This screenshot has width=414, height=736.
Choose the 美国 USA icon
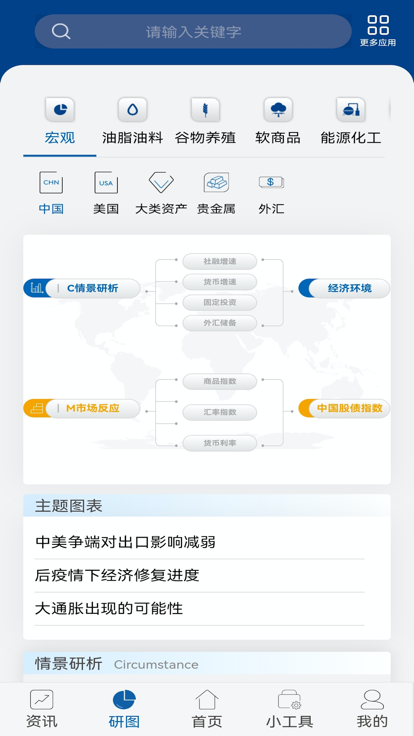coord(106,183)
